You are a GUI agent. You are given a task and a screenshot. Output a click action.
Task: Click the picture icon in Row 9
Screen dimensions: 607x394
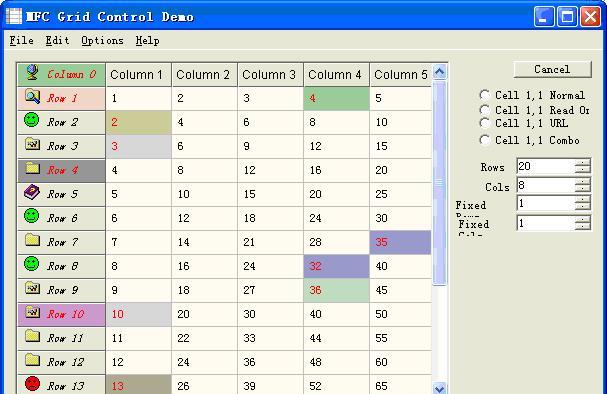pos(33,288)
